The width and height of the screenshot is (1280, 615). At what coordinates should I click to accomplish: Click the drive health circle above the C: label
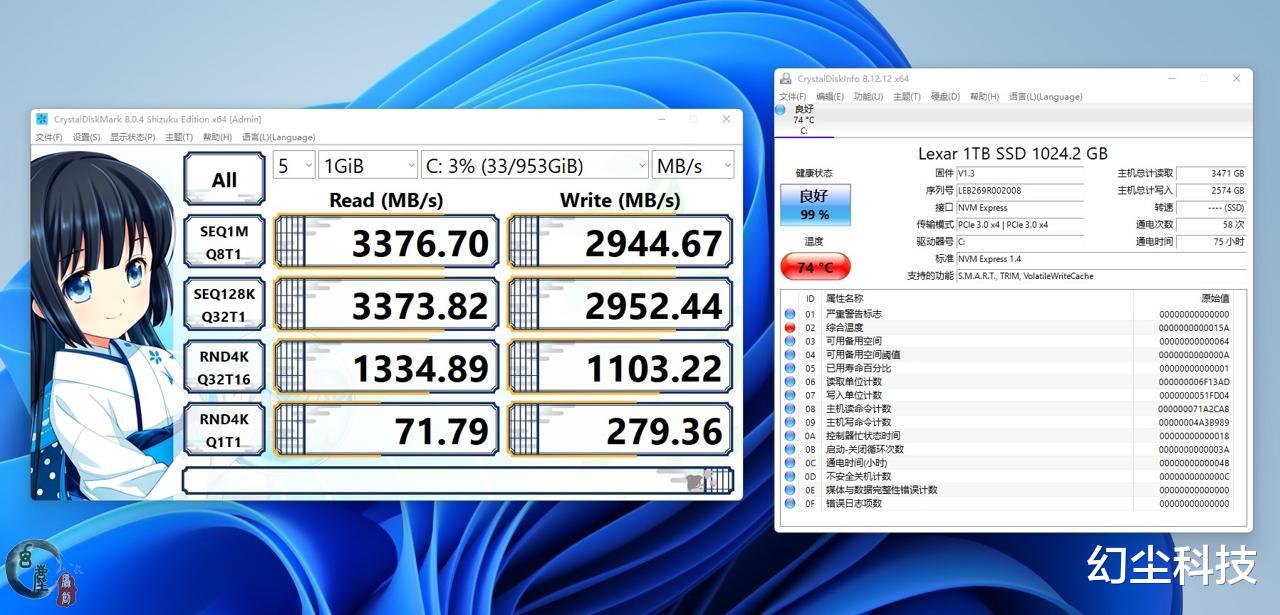[x=781, y=110]
